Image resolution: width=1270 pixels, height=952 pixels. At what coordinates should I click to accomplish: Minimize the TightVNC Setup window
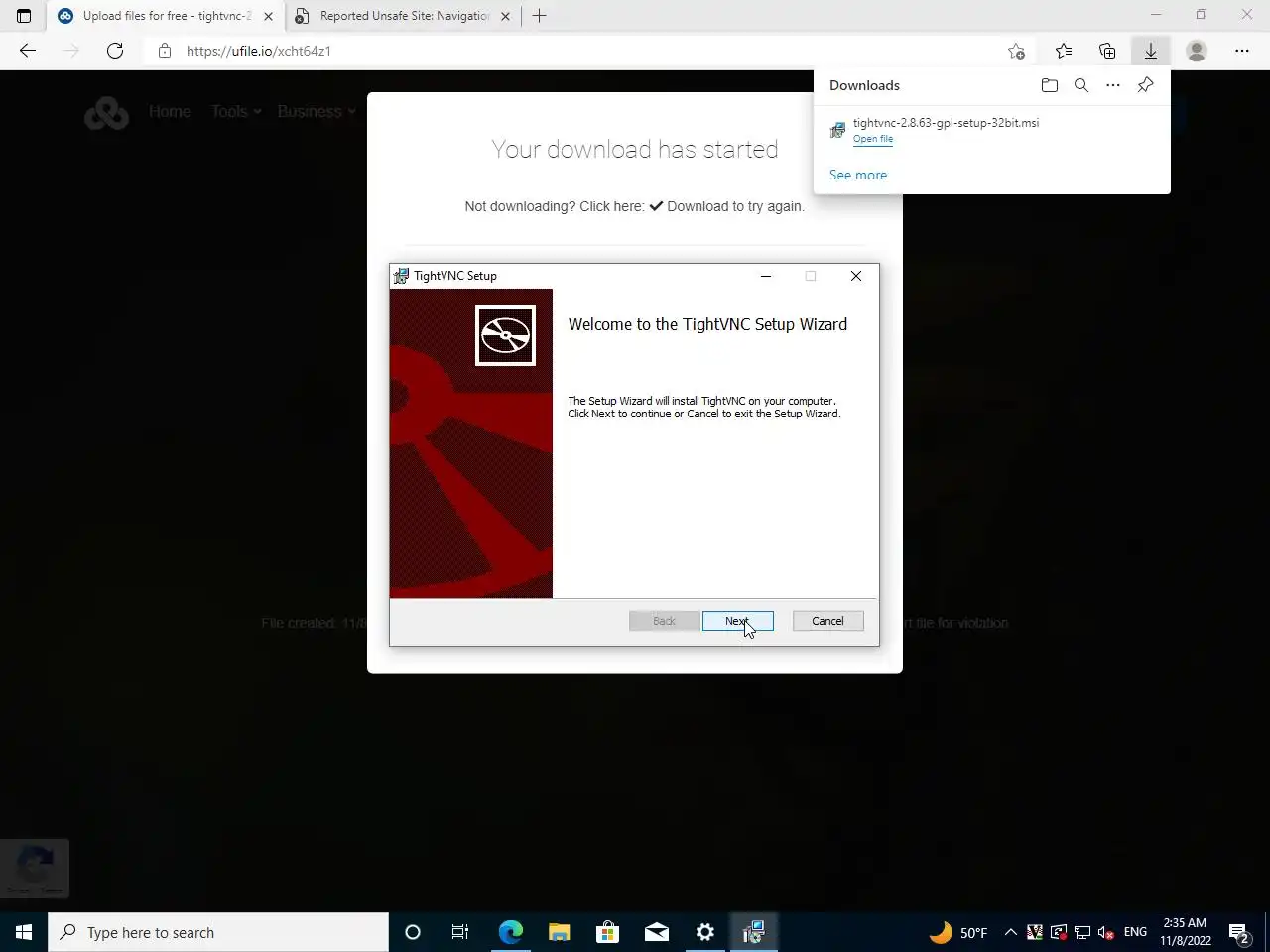tap(766, 276)
